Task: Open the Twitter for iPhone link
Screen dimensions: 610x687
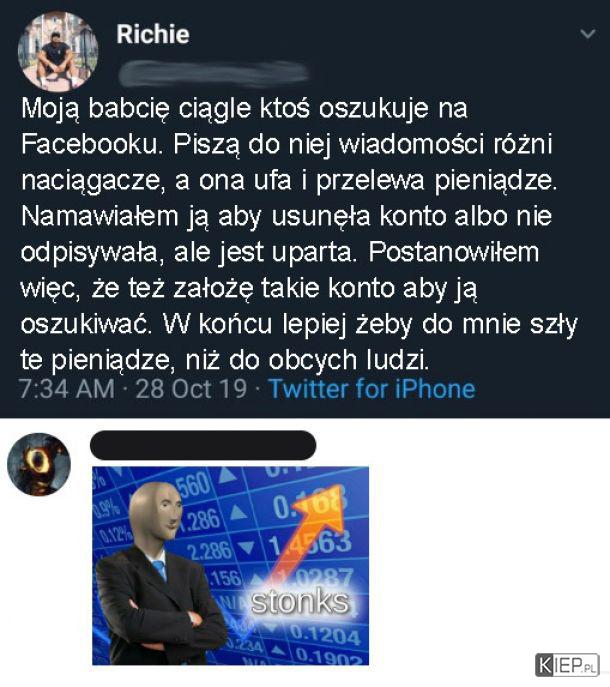Action: (372, 389)
